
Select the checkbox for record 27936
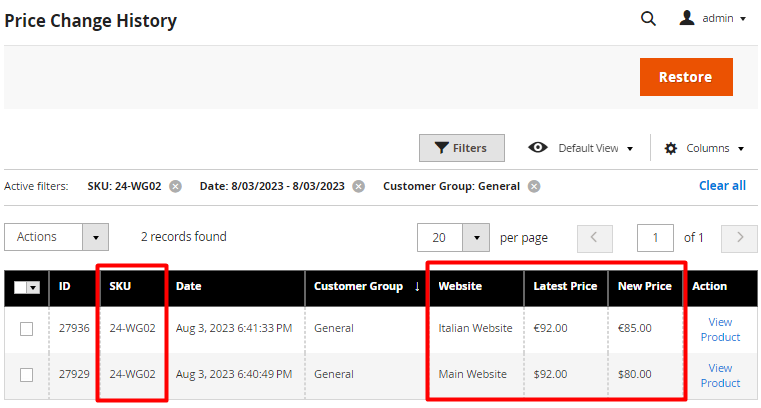click(x=27, y=329)
